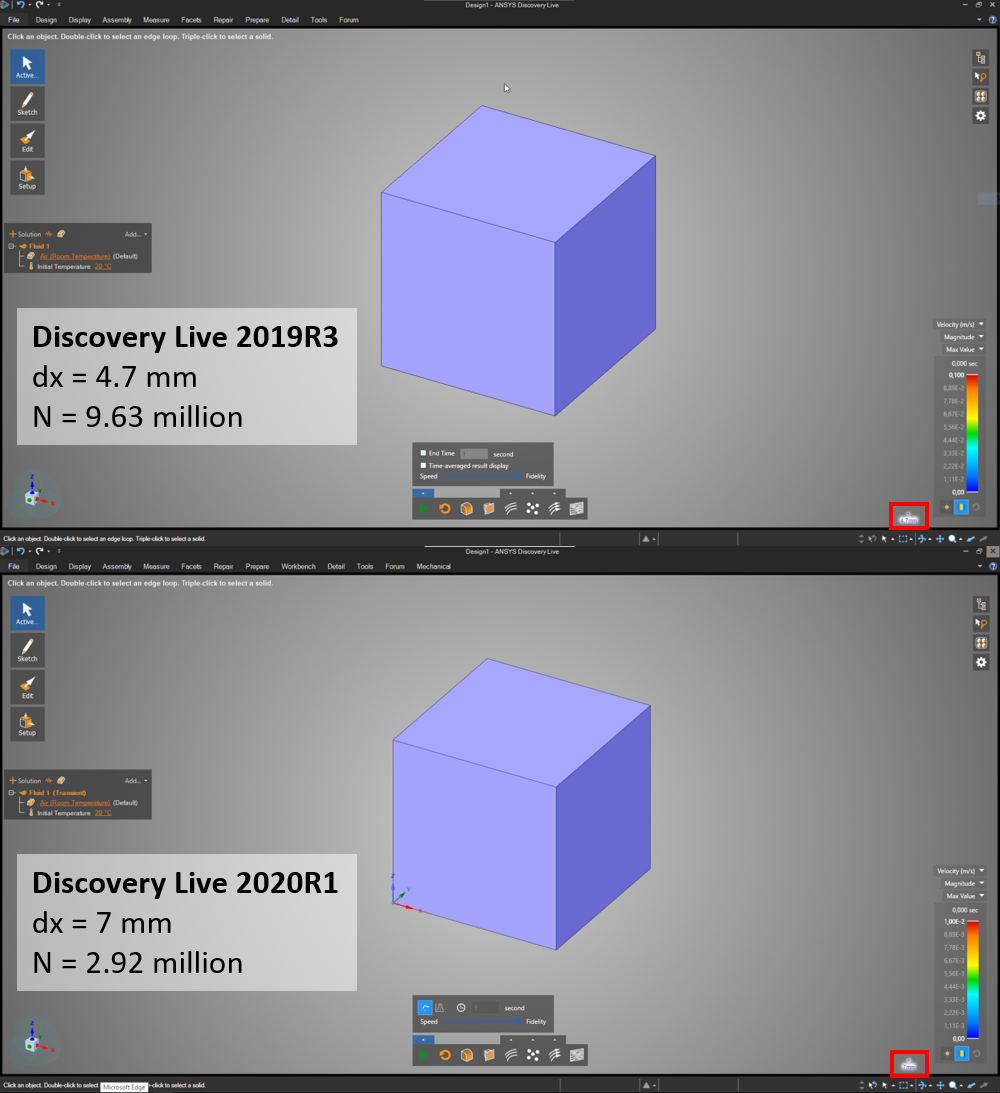Toggle the orange dot probe button, top legend
Viewport: 1000px width, 1093px height.
[x=946, y=507]
